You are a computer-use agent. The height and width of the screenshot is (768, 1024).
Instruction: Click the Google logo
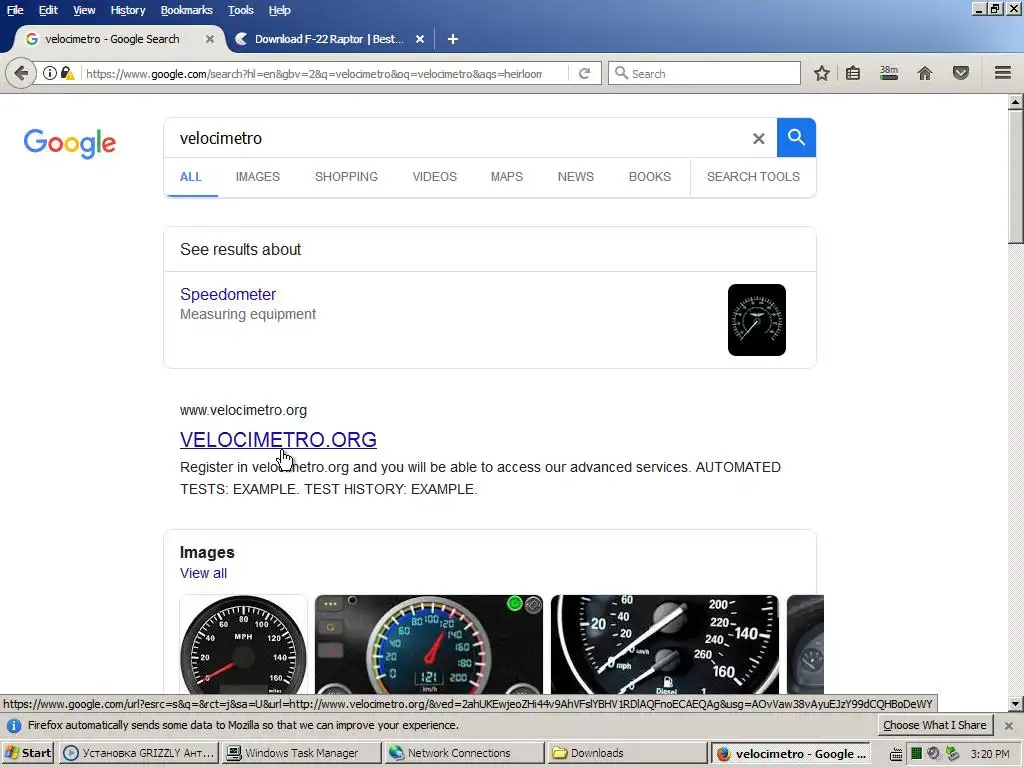[x=70, y=143]
